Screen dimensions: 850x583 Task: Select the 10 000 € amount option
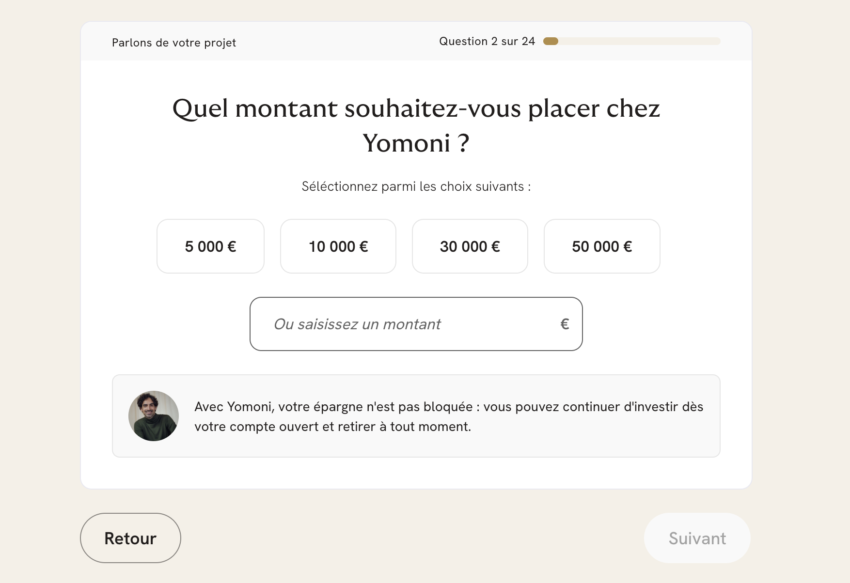pyautogui.click(x=338, y=246)
